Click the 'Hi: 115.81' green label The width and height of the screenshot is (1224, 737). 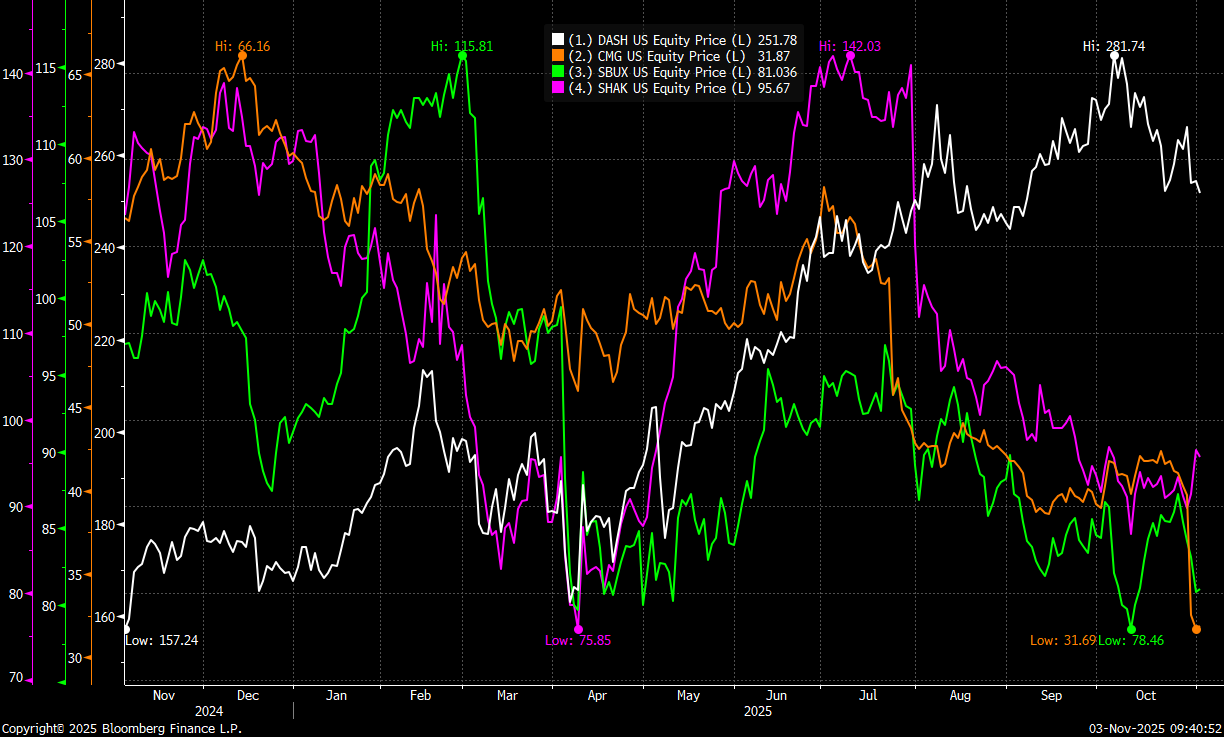[462, 46]
